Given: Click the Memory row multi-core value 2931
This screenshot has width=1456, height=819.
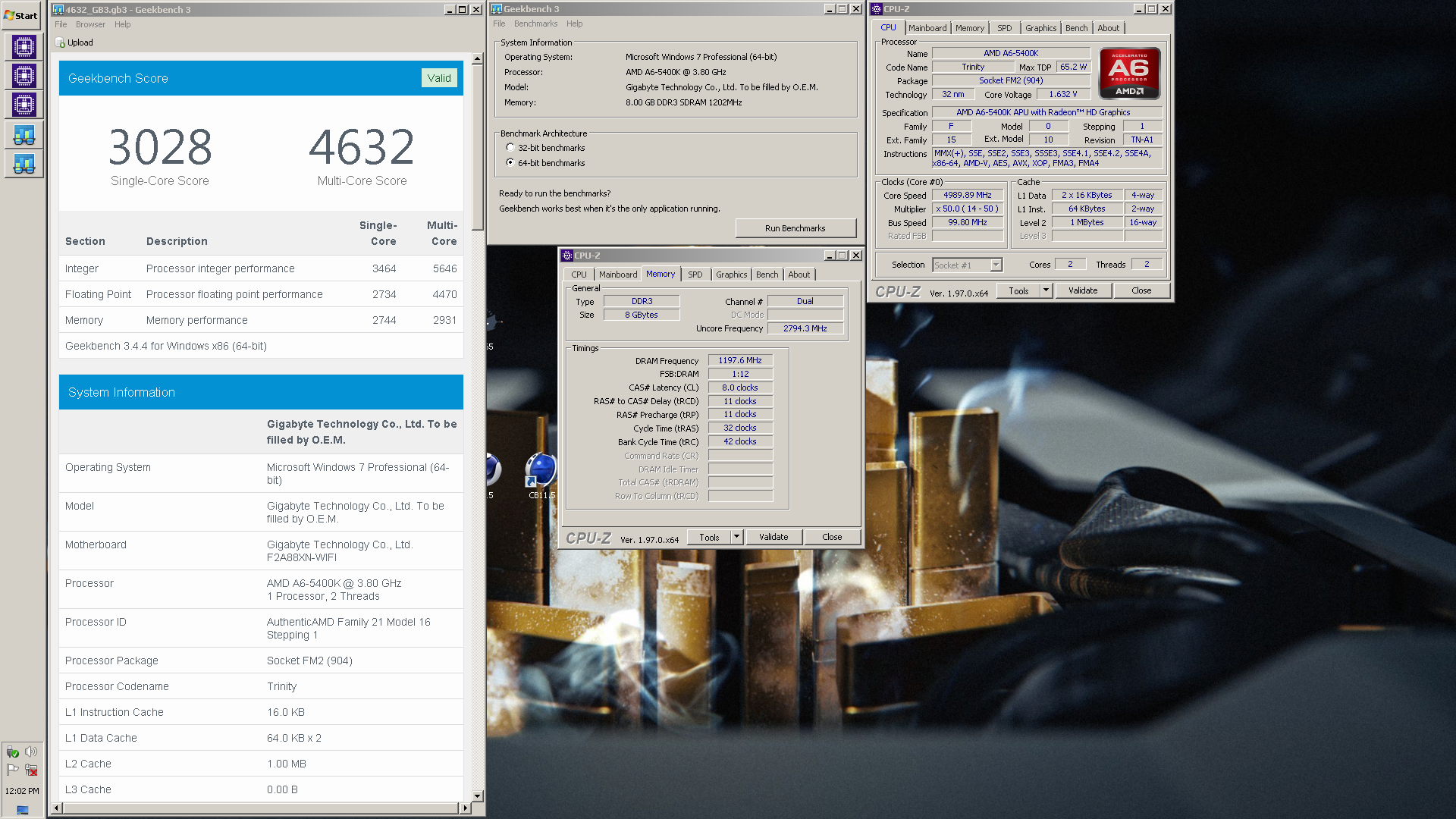Looking at the screenshot, I should click(x=444, y=320).
